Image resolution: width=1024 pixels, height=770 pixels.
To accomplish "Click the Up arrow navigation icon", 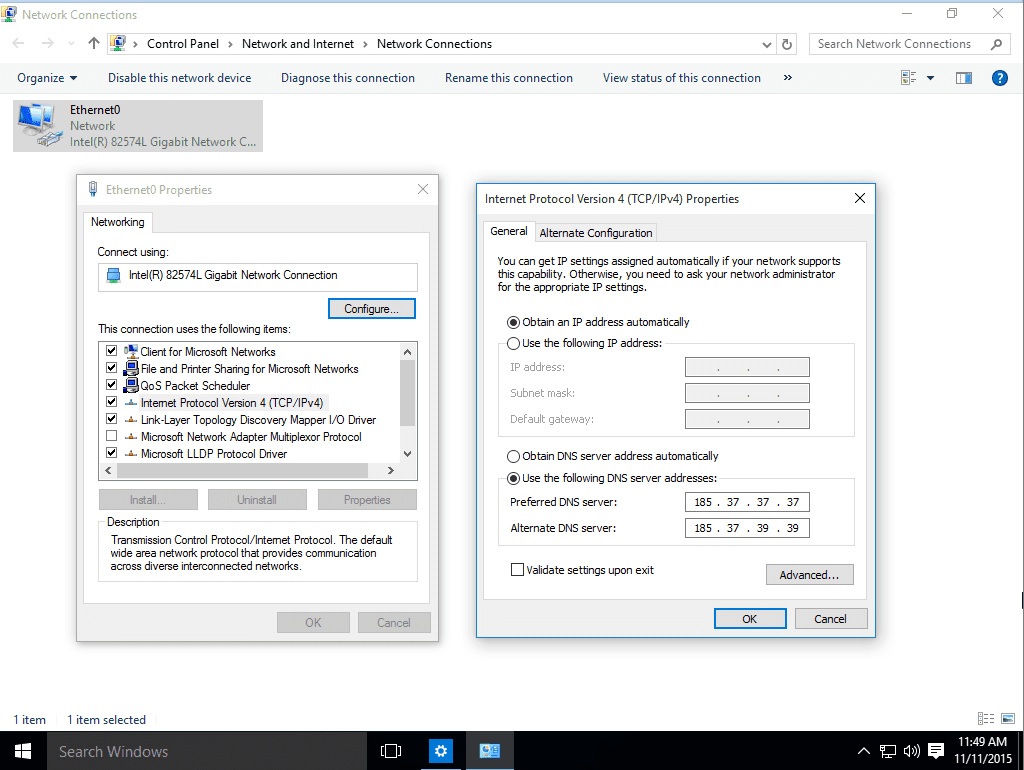I will pos(94,44).
